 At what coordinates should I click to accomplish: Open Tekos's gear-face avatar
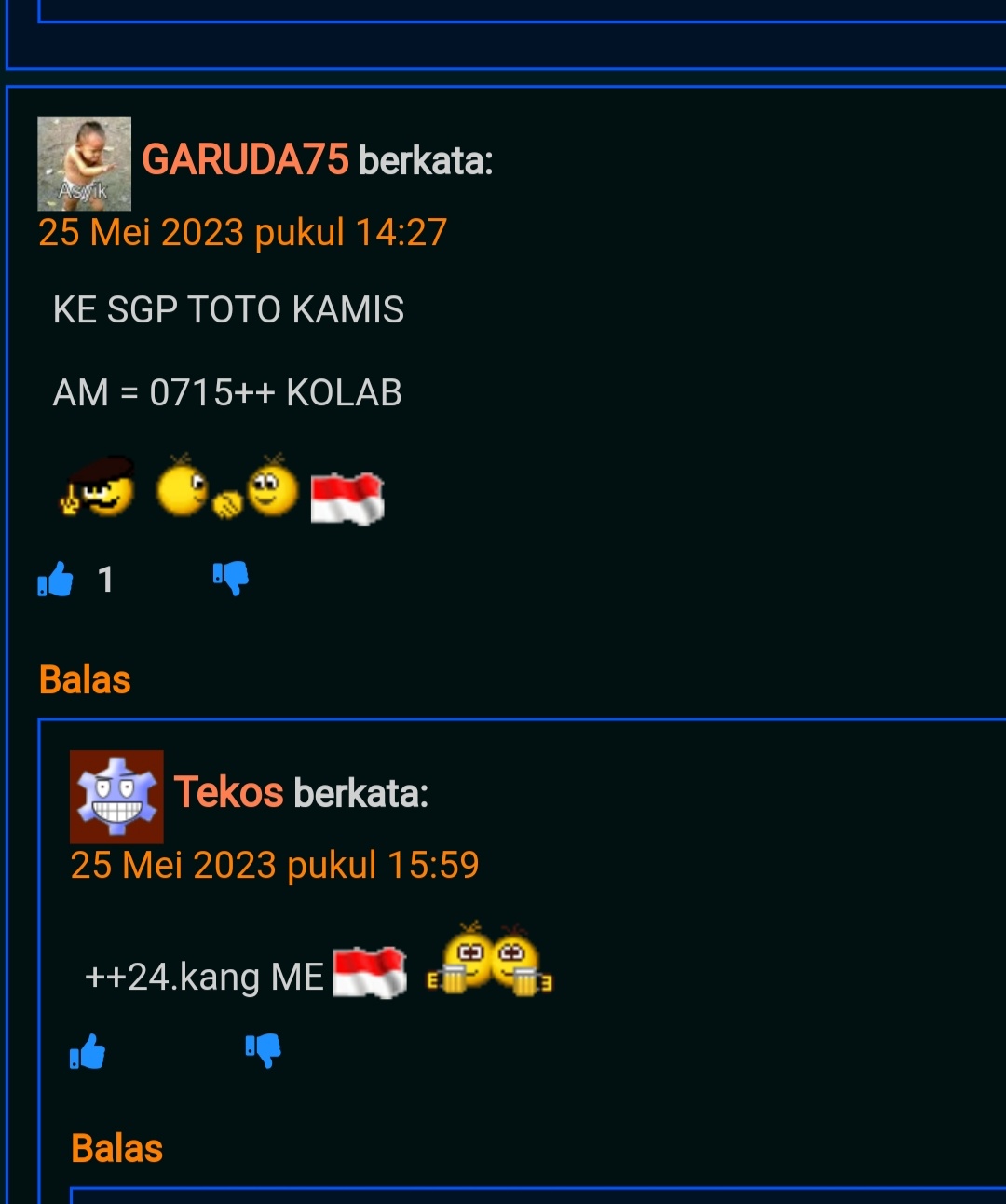point(116,797)
